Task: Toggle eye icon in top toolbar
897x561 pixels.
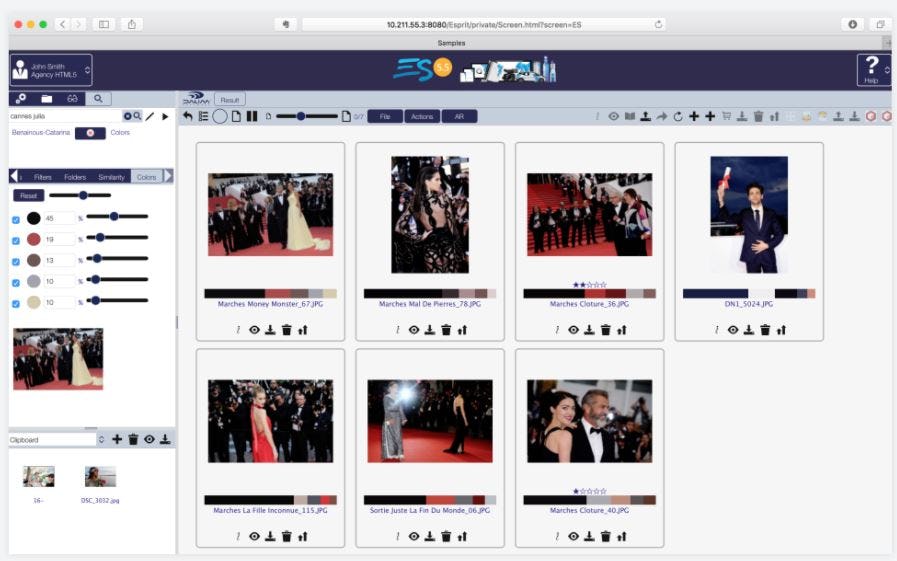Action: coord(614,117)
